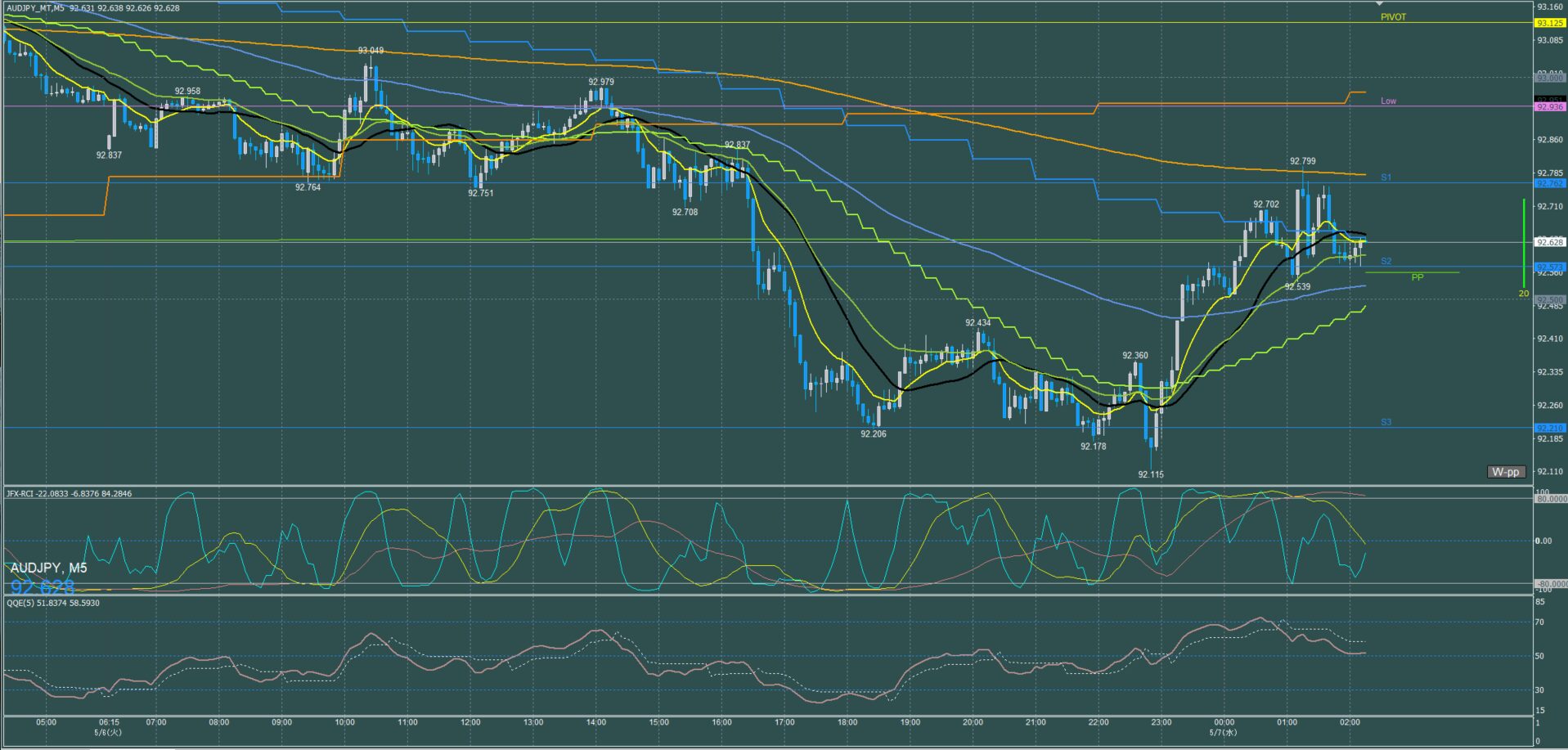Click the pink 92.936 price tag
This screenshot has width=1568, height=750.
1550,107
